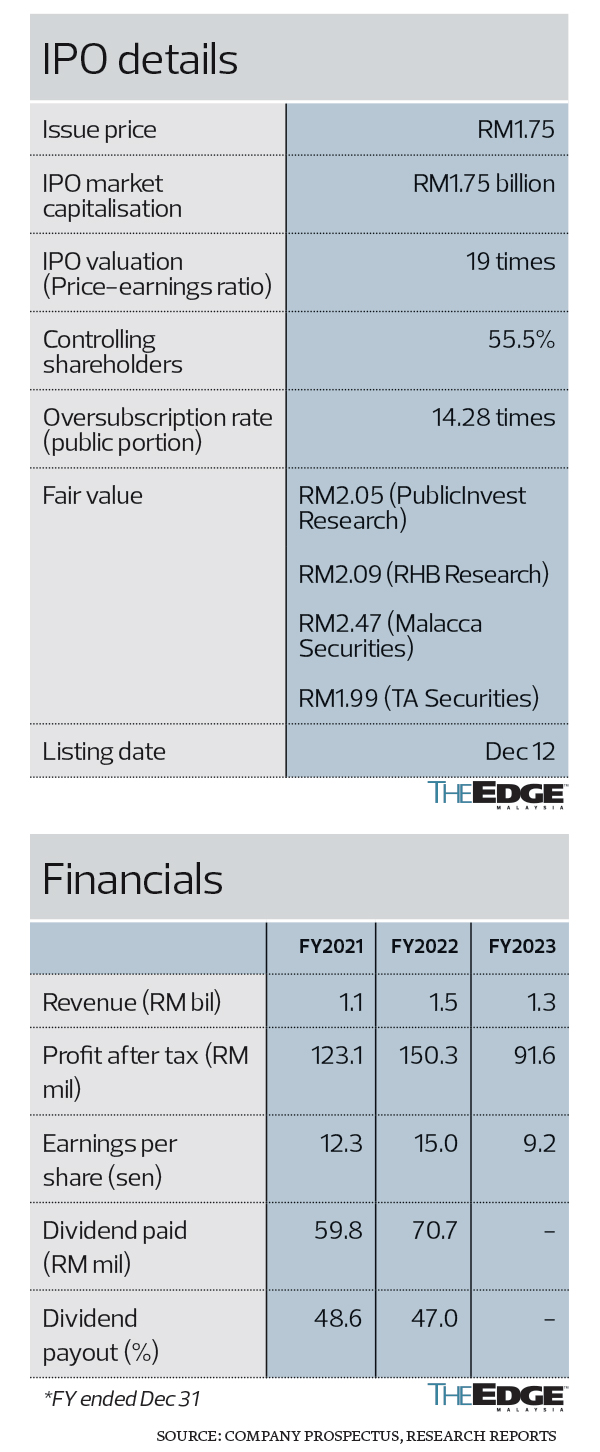
Task: Select the Issue price RM1.75 value
Action: [516, 129]
